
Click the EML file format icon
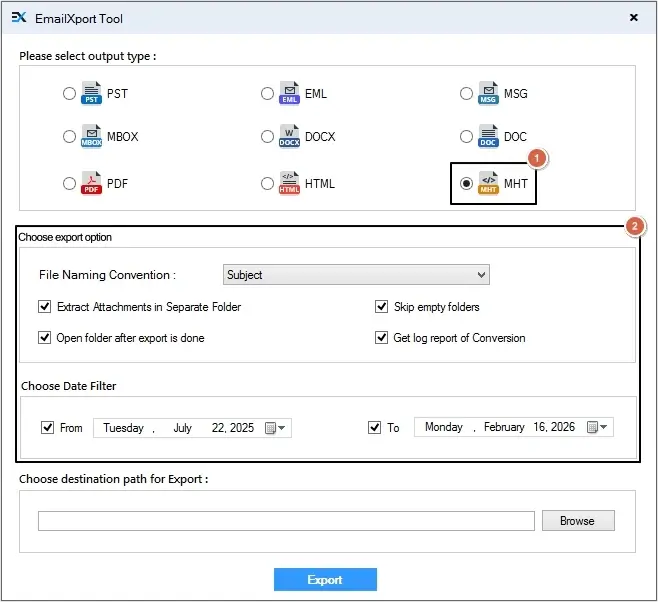tap(289, 93)
